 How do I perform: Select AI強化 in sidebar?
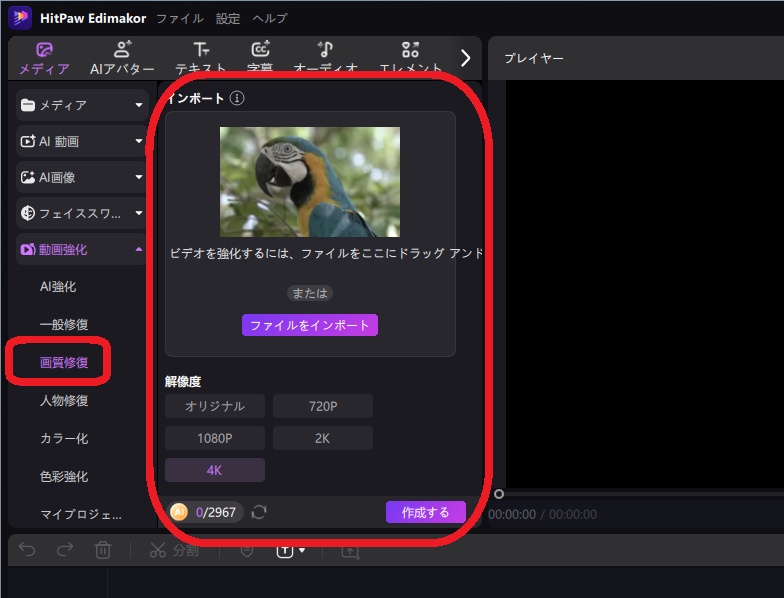pyautogui.click(x=58, y=286)
